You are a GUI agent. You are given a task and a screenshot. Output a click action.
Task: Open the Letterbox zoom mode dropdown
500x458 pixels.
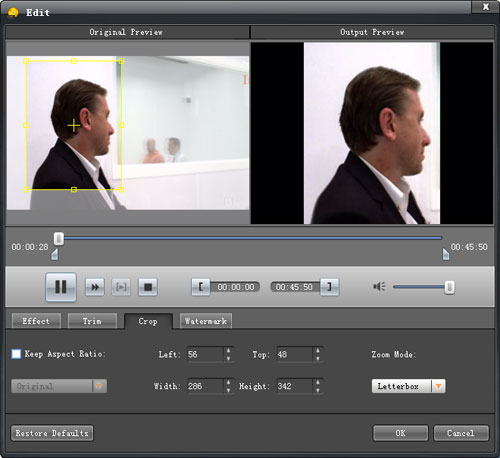point(408,386)
